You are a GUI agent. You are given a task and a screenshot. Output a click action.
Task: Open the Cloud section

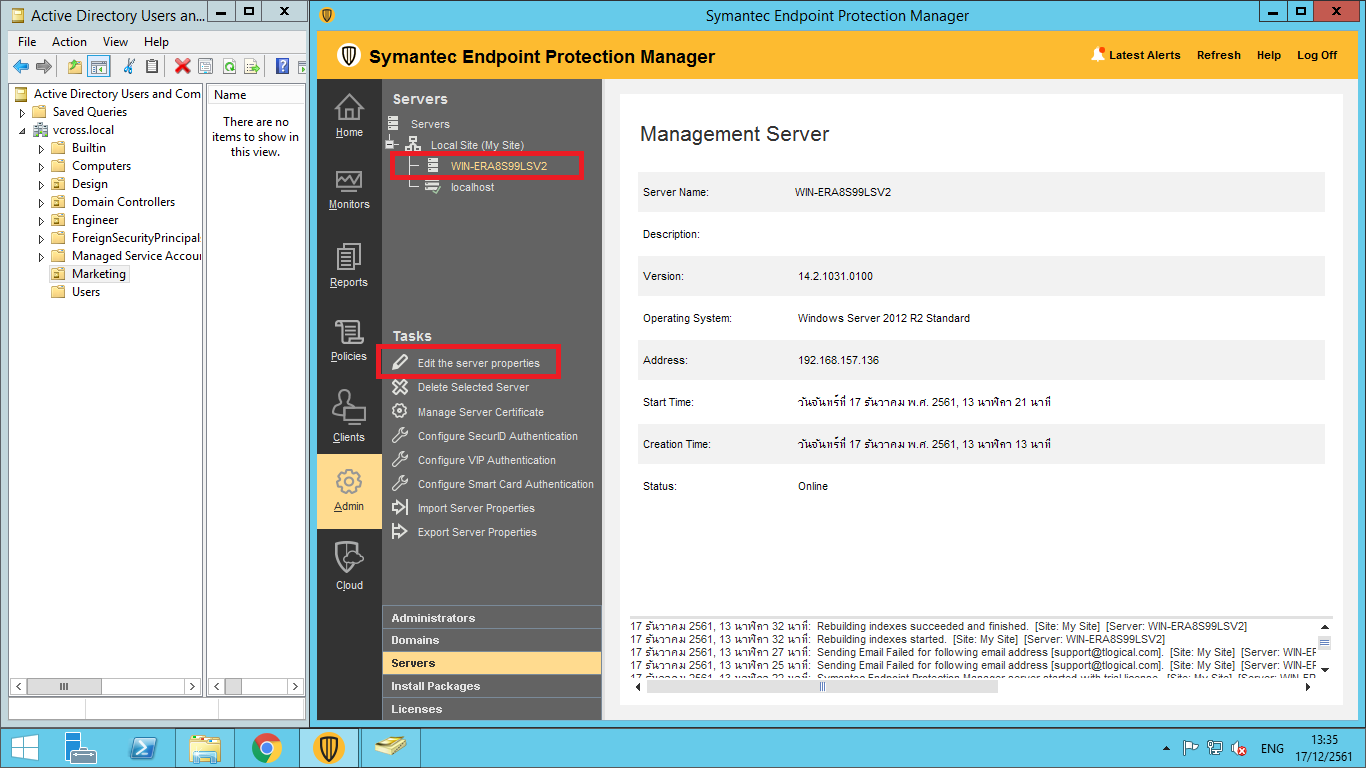point(349,565)
